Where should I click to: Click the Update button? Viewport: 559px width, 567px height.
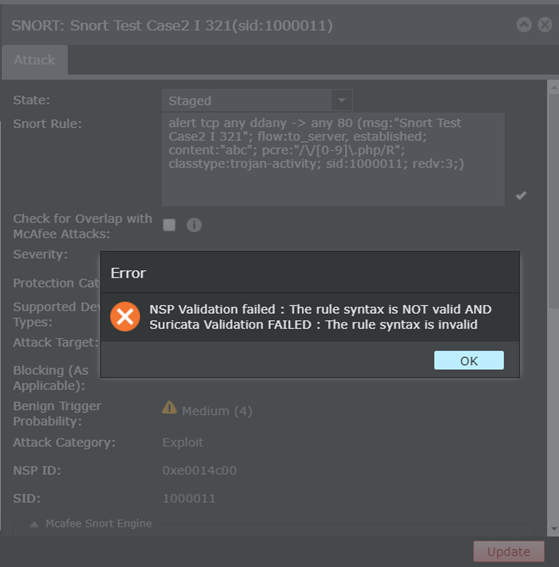tap(509, 551)
